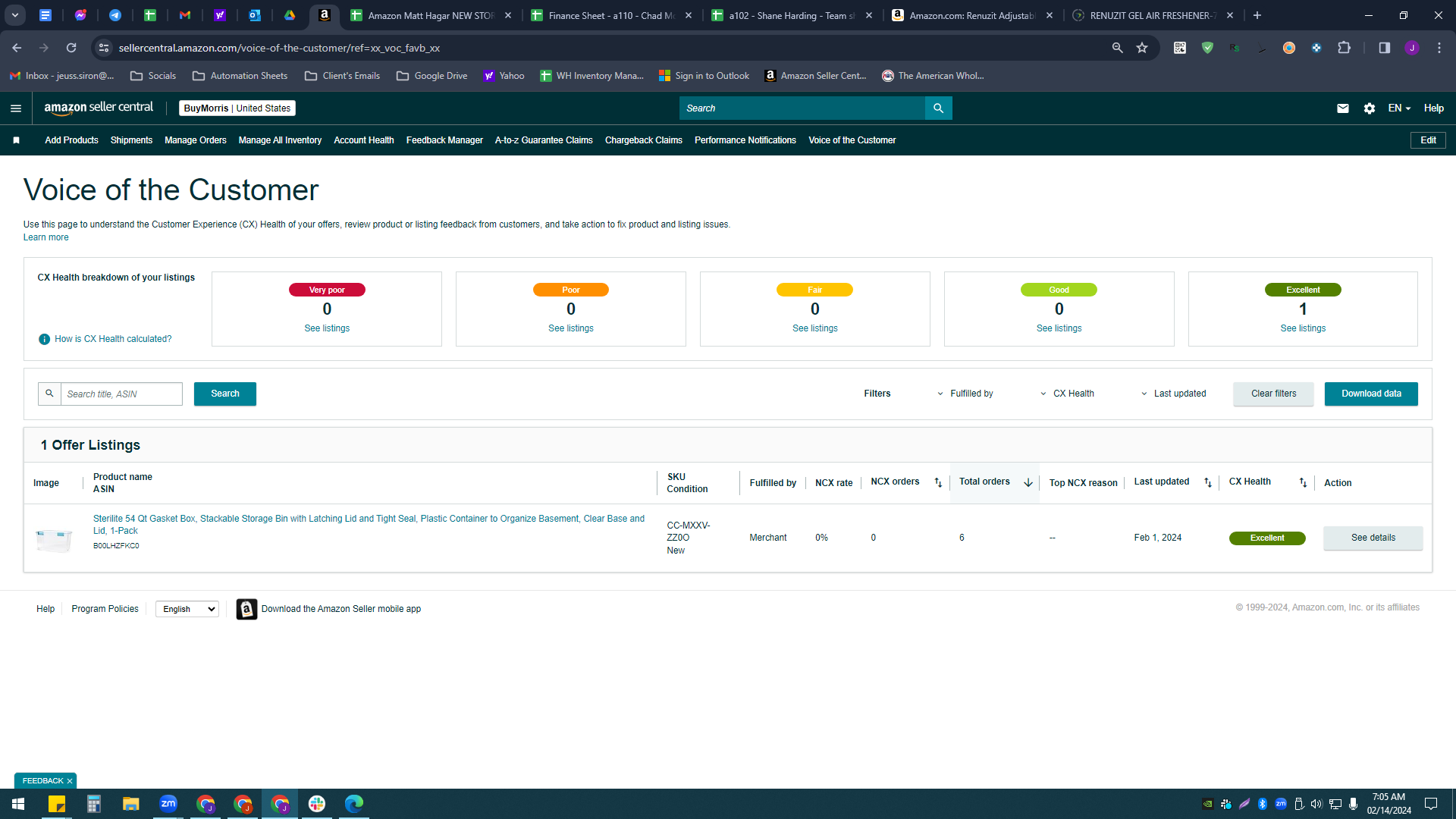This screenshot has height=819, width=1456.
Task: Switch to the Finance Sheet a110 tab
Action: click(x=610, y=15)
